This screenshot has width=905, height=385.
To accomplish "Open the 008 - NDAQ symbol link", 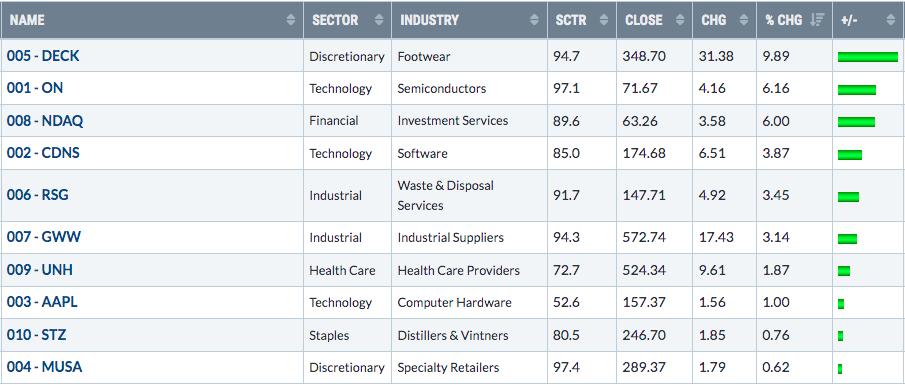I will pos(45,121).
